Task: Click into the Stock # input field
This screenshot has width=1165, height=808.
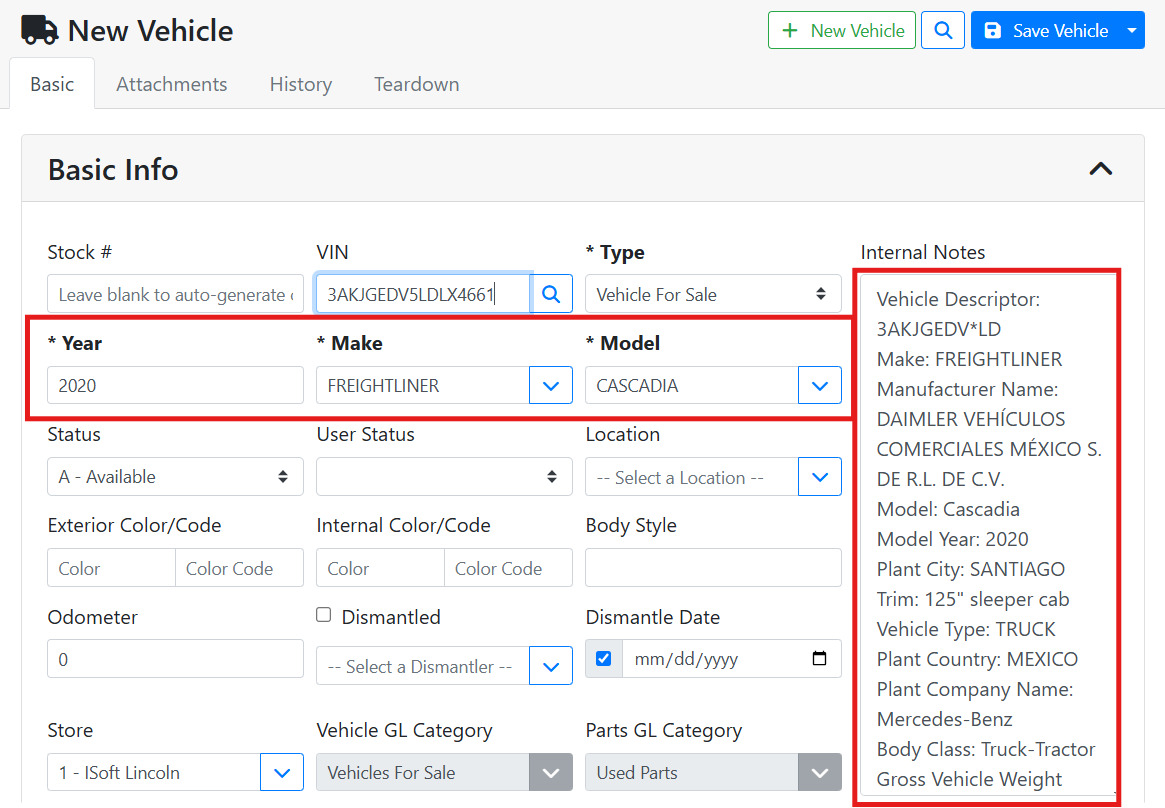Action: pos(175,294)
